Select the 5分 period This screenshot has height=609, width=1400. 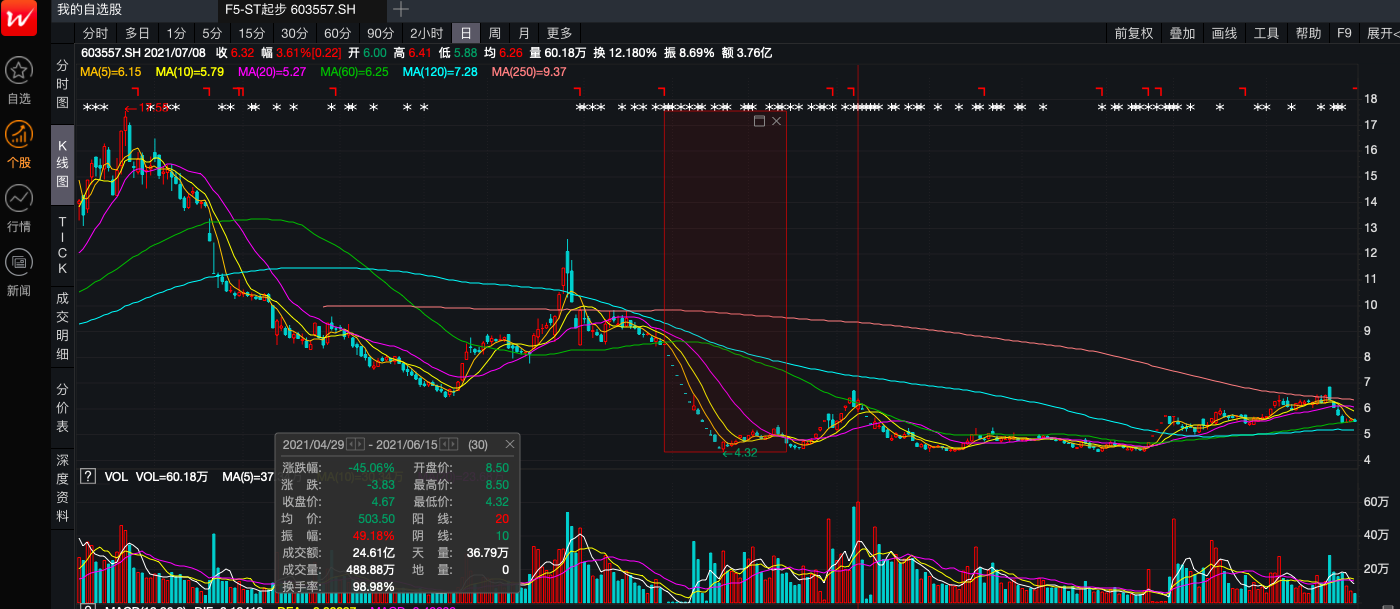212,33
